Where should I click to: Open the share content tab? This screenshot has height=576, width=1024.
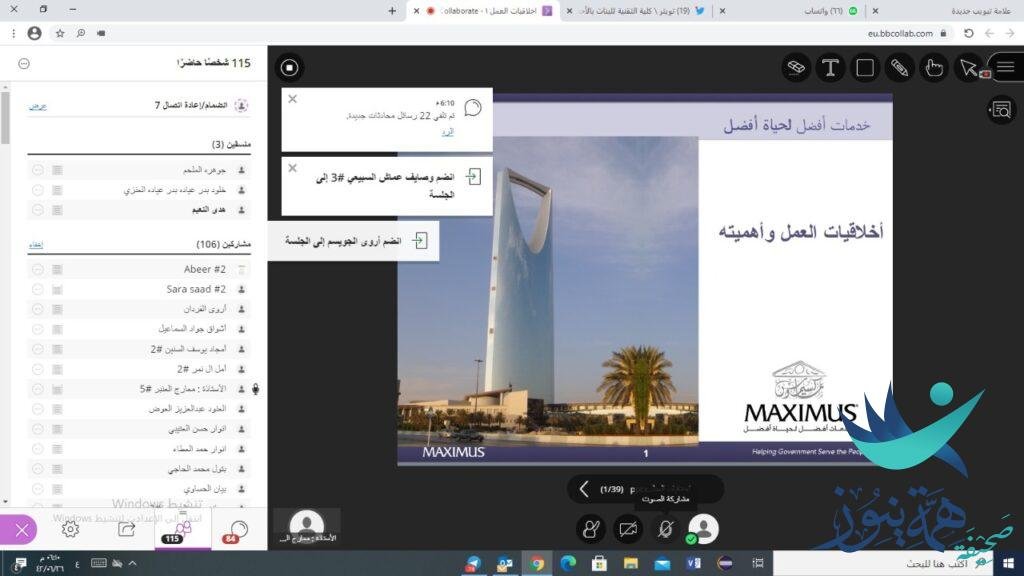point(126,529)
